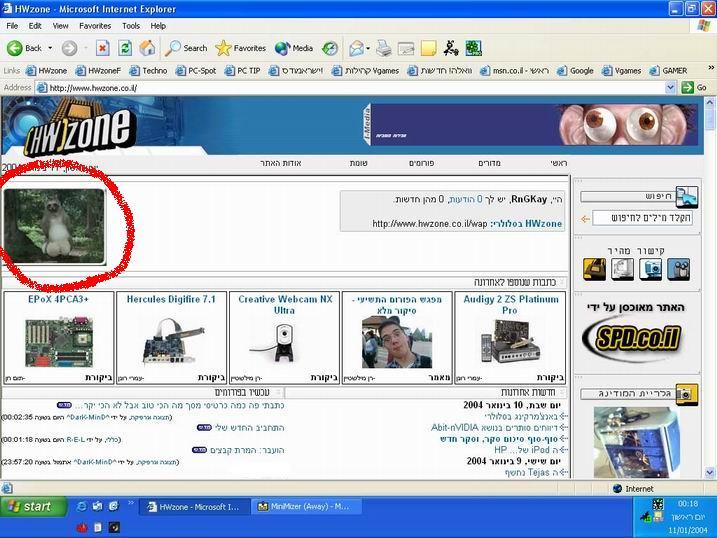
Task: Click the system tray clock 00:18
Action: point(688,504)
